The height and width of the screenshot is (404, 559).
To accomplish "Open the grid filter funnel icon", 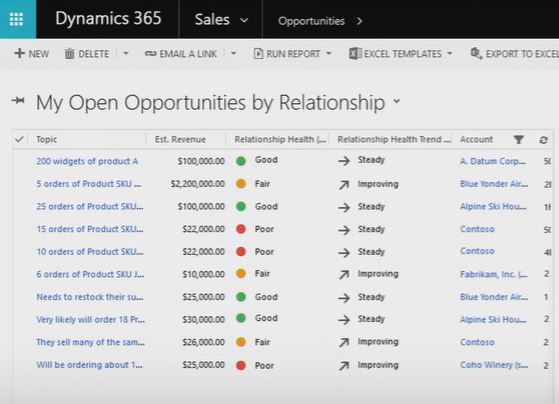I will click(x=519, y=139).
